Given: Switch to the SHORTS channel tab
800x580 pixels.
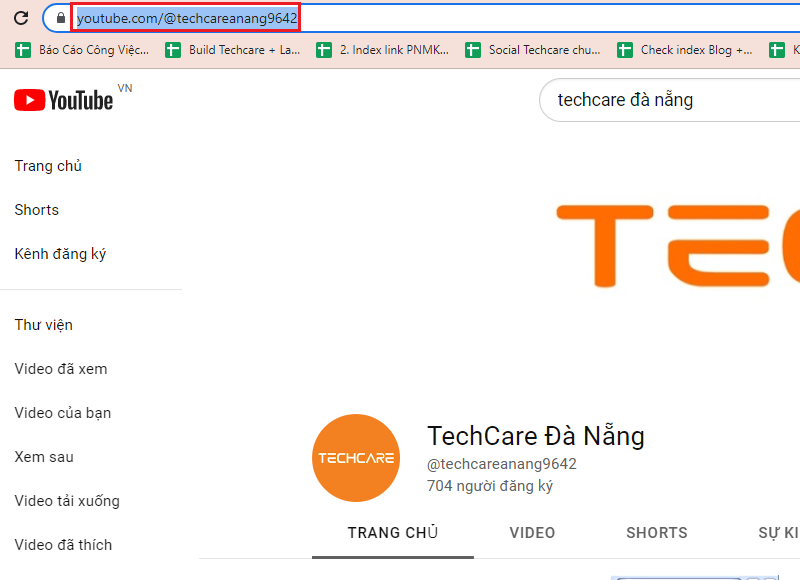Looking at the screenshot, I should click(x=656, y=533).
